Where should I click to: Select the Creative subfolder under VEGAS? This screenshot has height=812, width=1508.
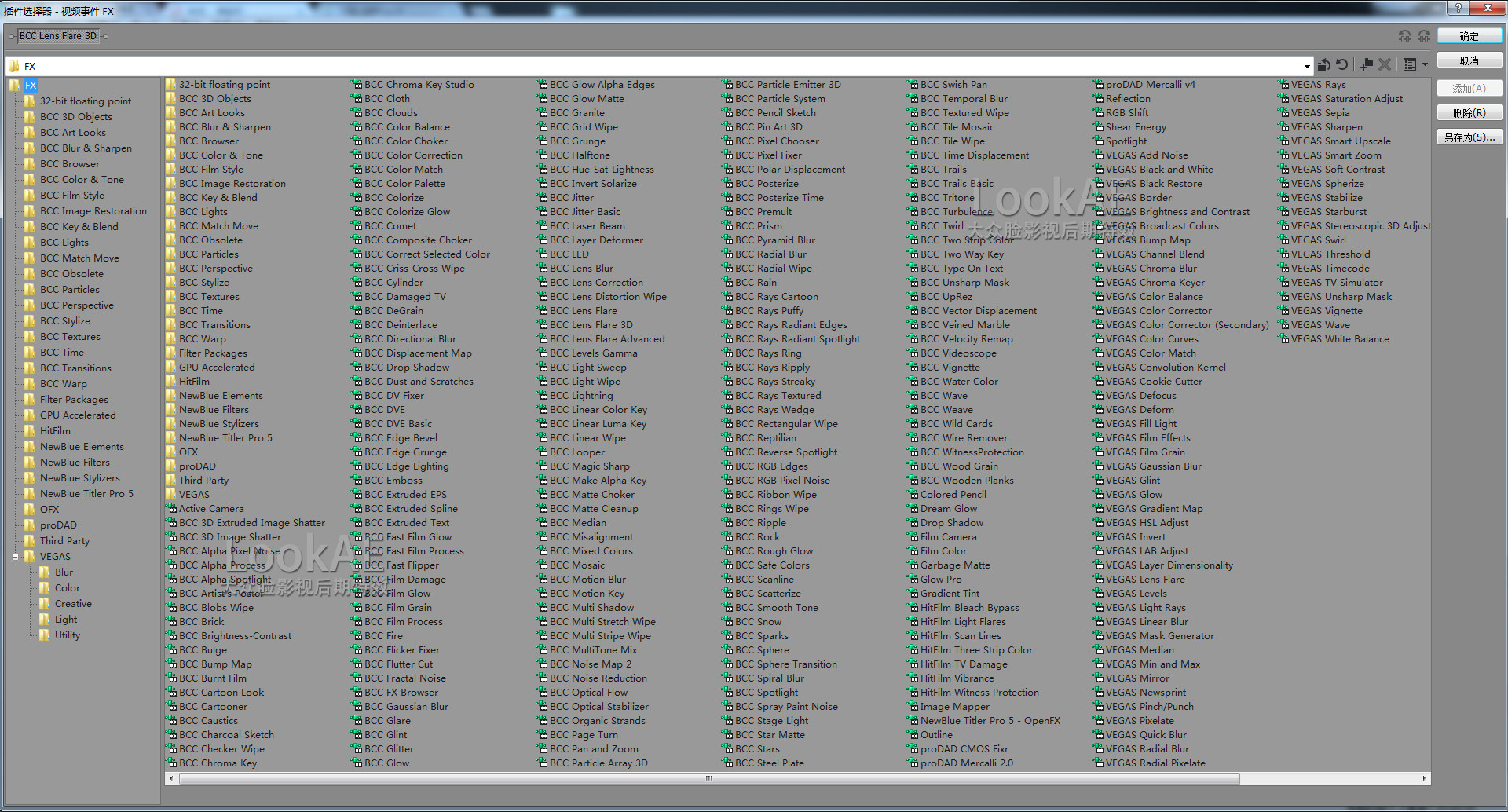pyautogui.click(x=73, y=604)
